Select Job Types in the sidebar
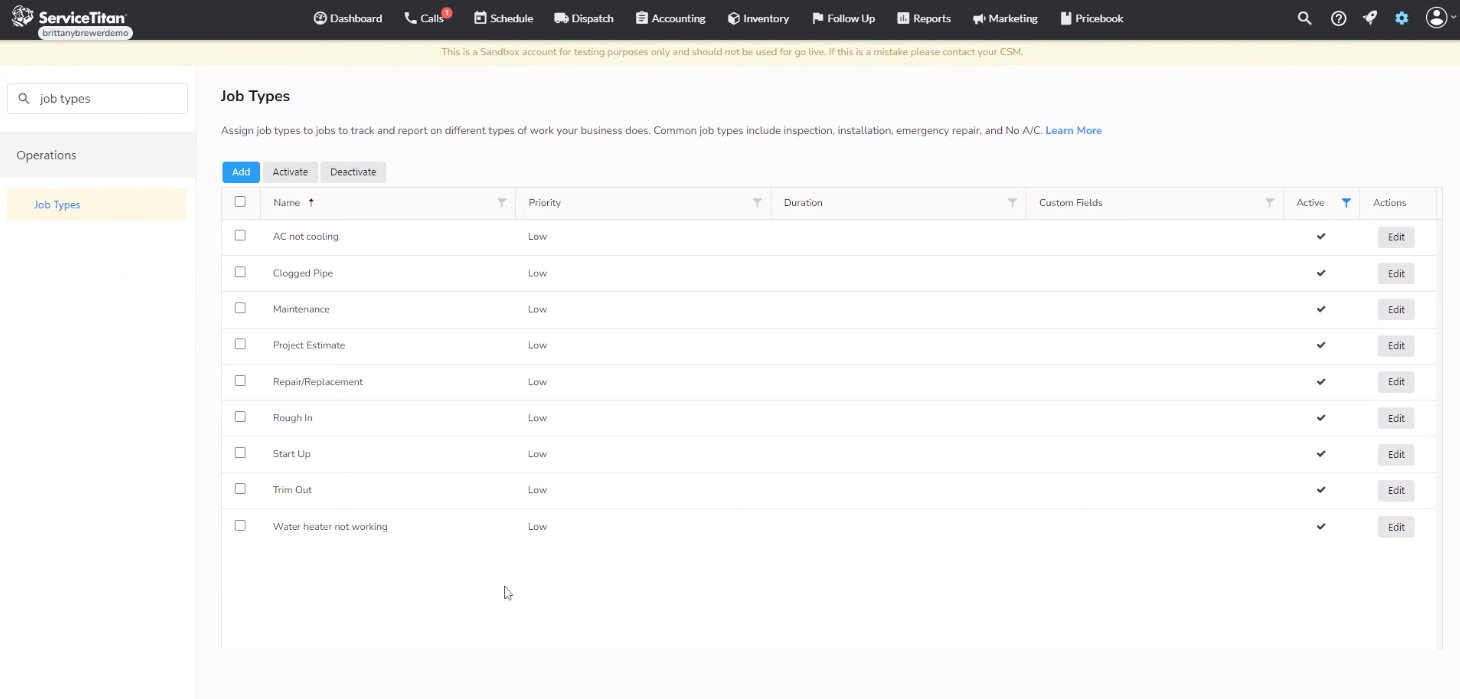 (57, 204)
